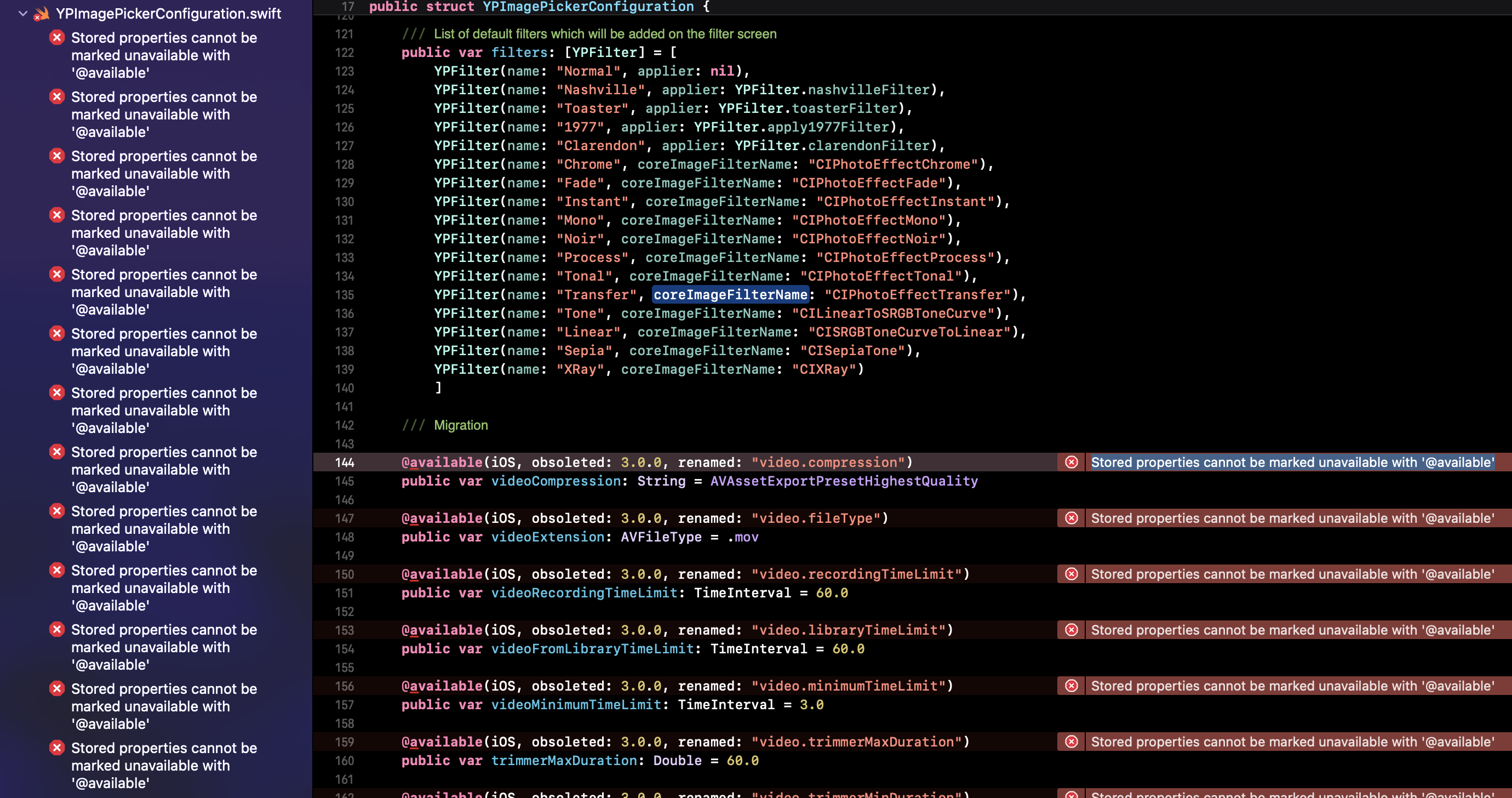The width and height of the screenshot is (1512, 798).
Task: Select the first sidebar error entry
Action: point(164,55)
